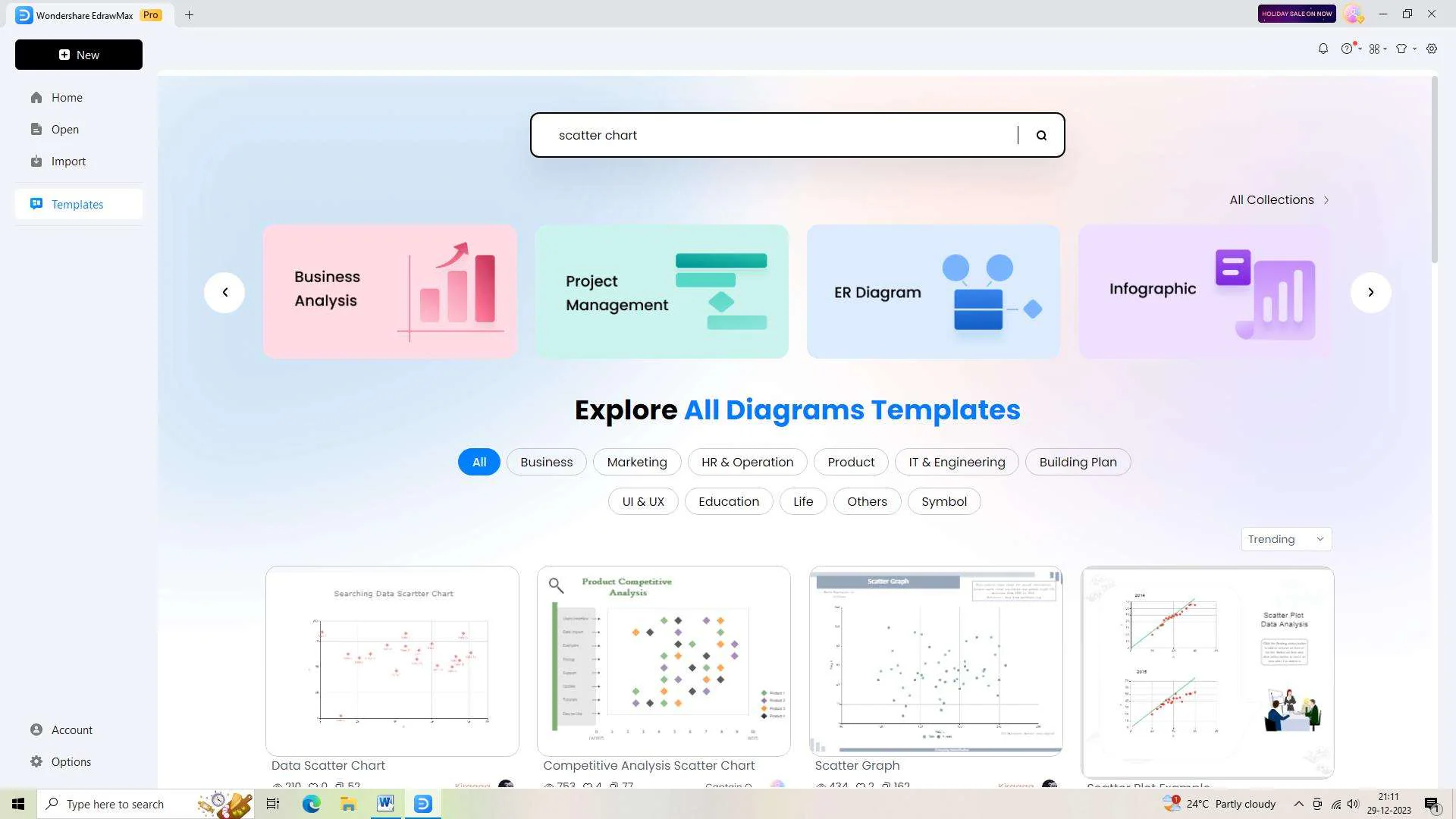Click the carousel next arrow

click(x=1369, y=292)
